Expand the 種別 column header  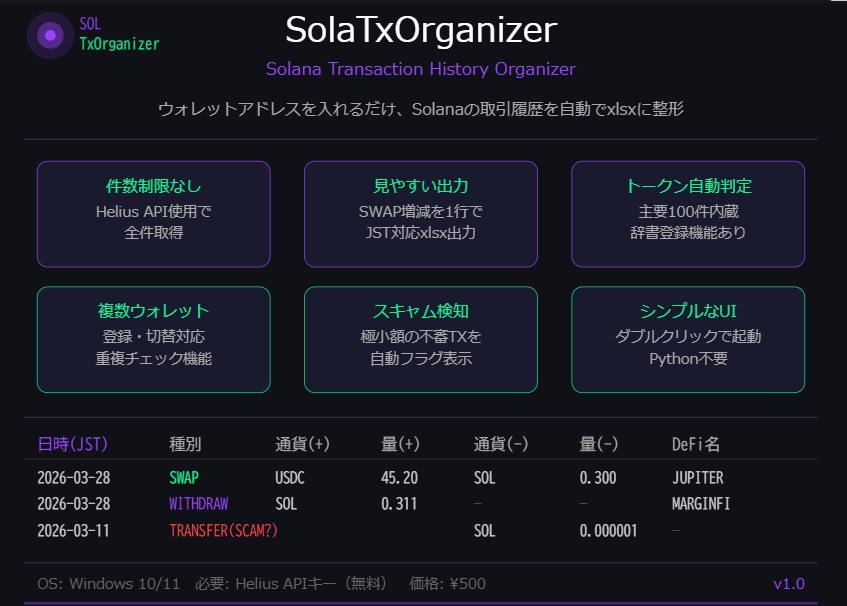pos(183,444)
